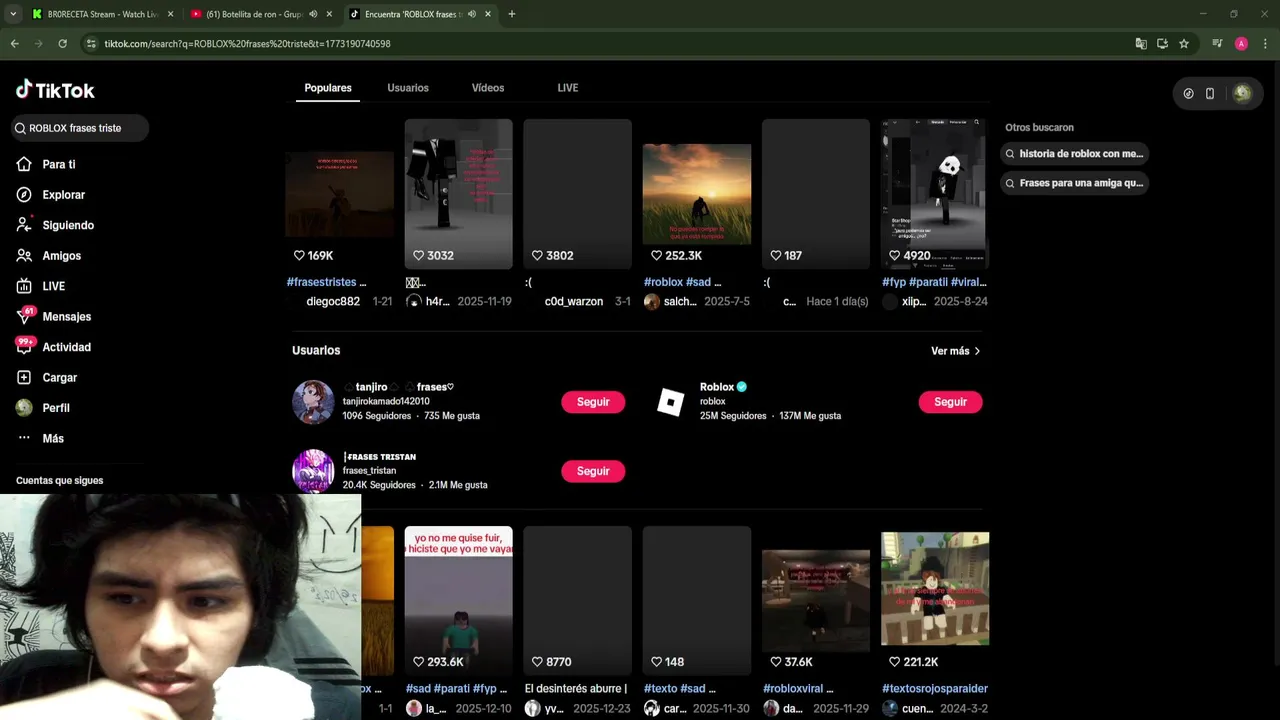Select the Videos search tab
This screenshot has width=1280, height=720.
[x=488, y=88]
